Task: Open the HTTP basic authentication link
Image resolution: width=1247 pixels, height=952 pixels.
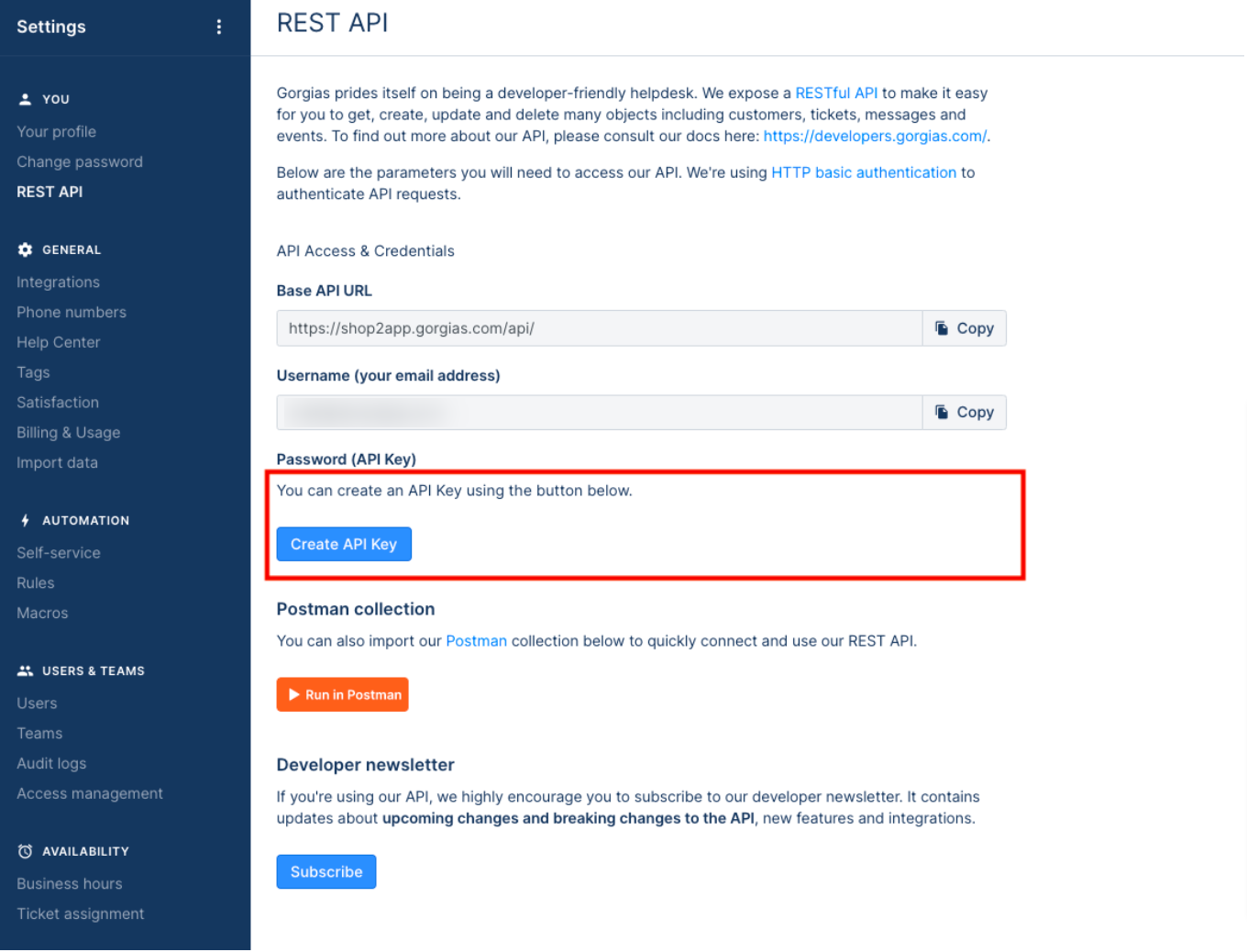Action: tap(864, 172)
